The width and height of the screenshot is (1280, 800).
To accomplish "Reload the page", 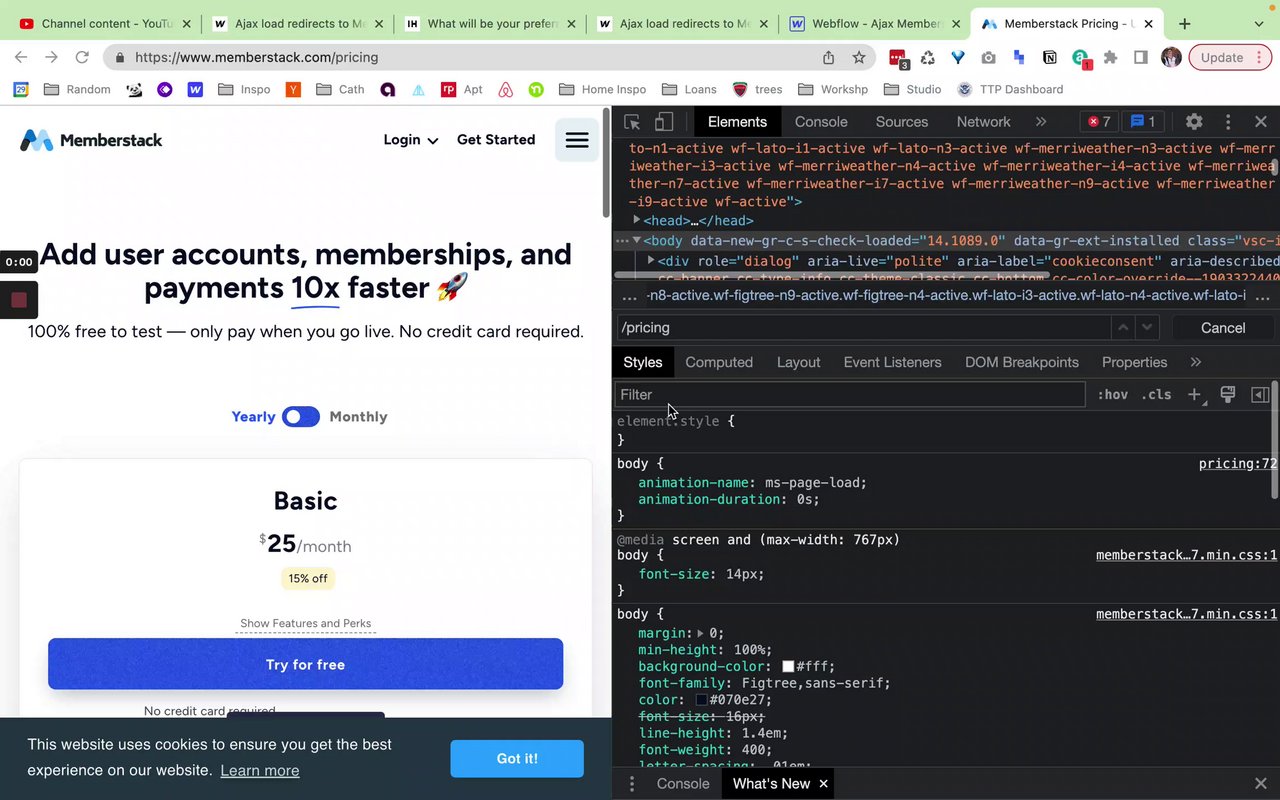I will click(x=82, y=57).
